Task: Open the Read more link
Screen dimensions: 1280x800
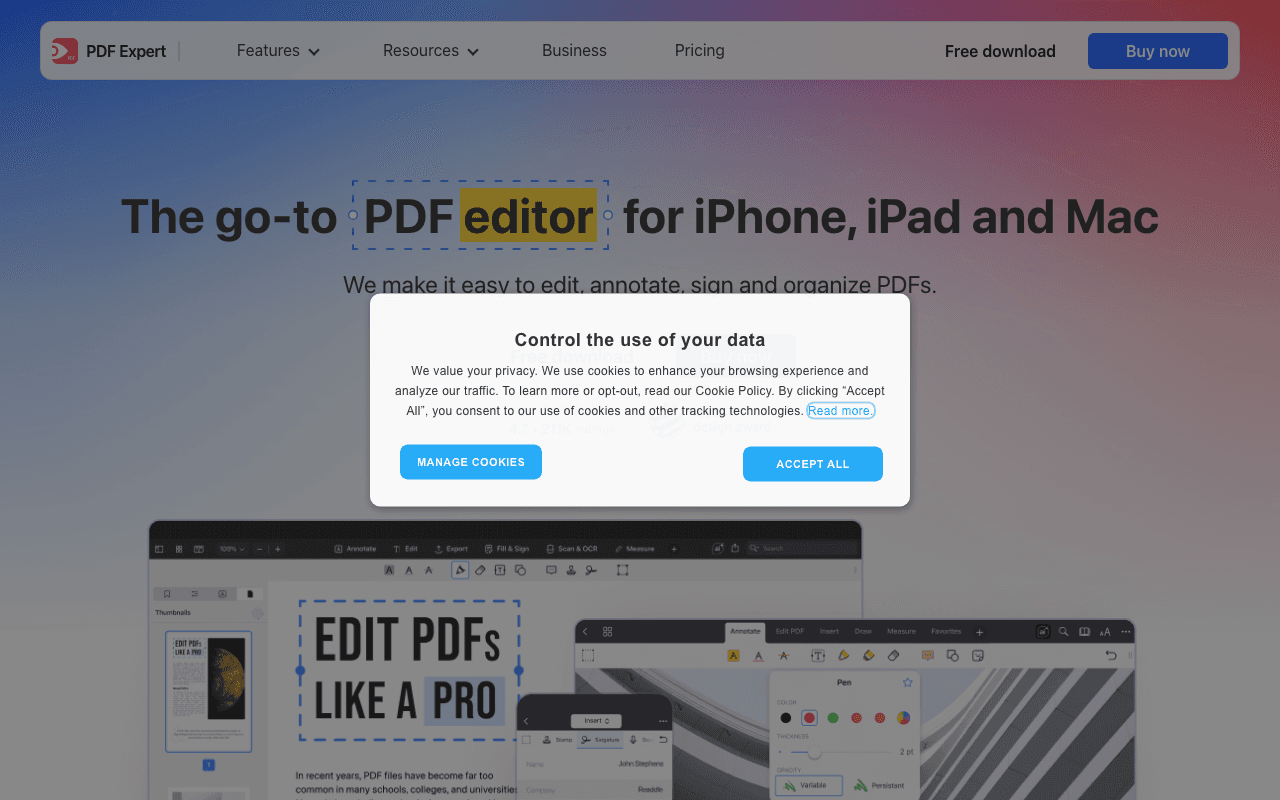Action: [x=841, y=411]
